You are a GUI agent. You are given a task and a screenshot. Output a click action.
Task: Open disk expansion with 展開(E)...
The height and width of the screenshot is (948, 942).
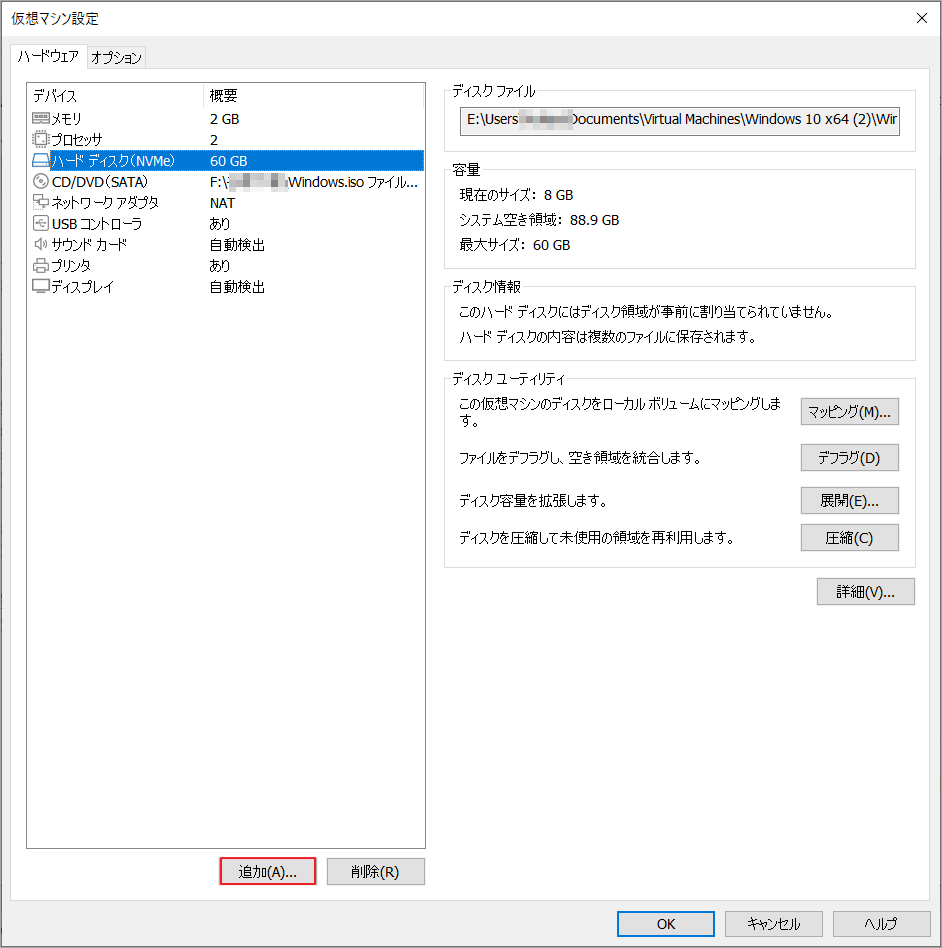(849, 500)
